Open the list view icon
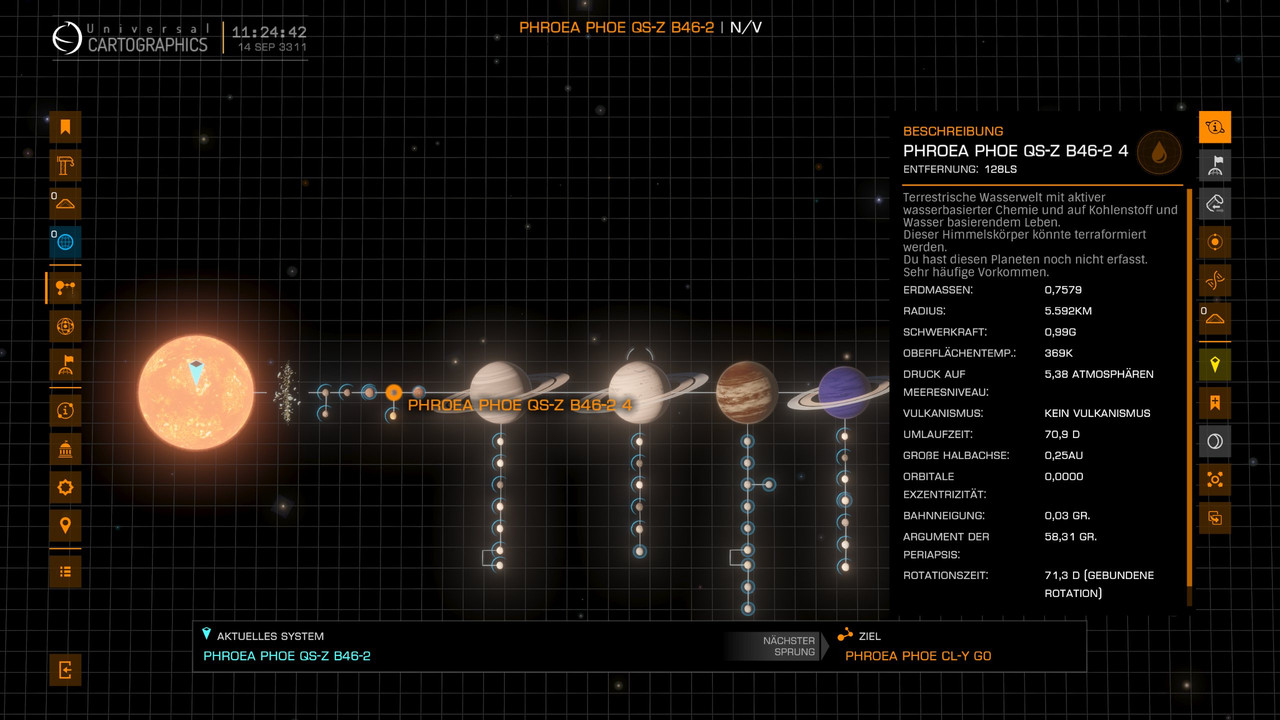Viewport: 1280px width, 720px height. tap(65, 571)
